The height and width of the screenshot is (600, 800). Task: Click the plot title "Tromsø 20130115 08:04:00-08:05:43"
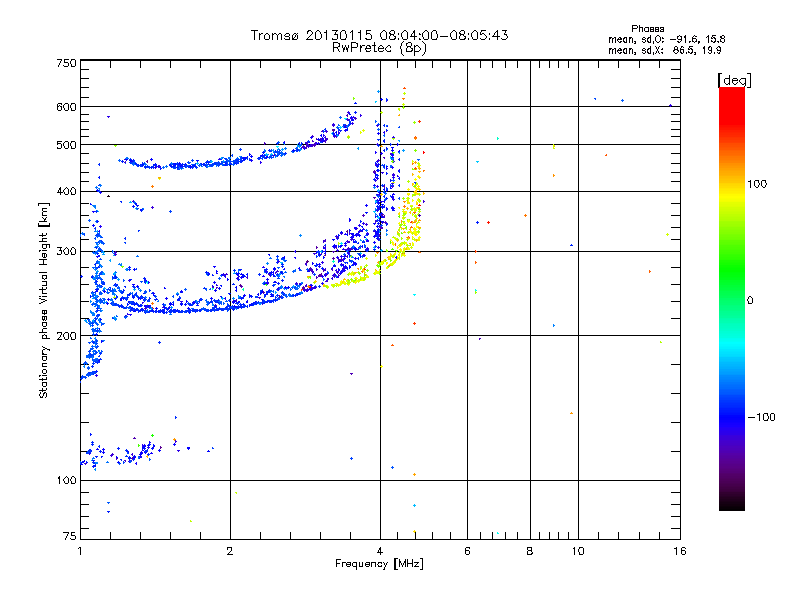[x=379, y=35]
